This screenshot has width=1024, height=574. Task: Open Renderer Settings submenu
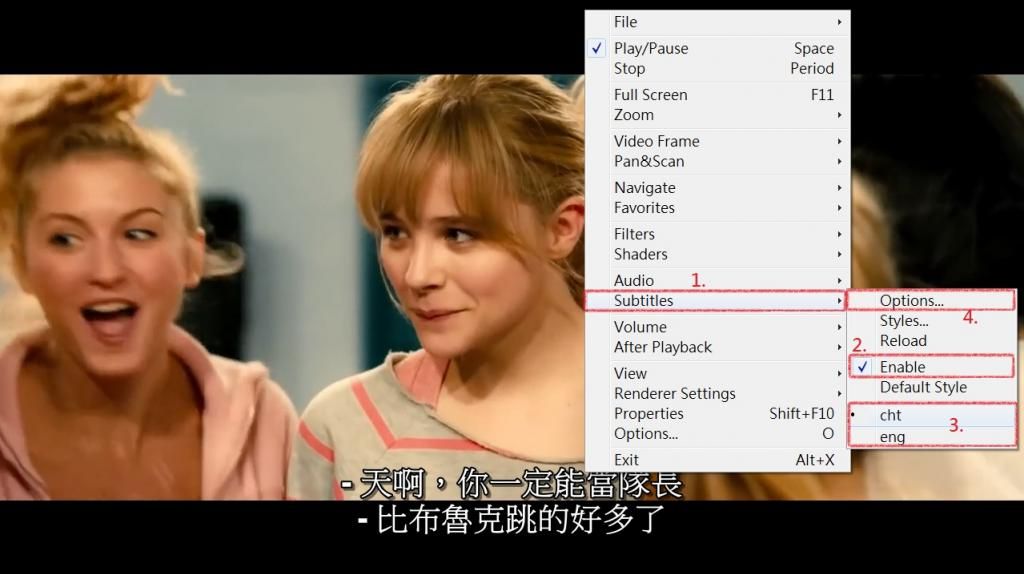717,393
